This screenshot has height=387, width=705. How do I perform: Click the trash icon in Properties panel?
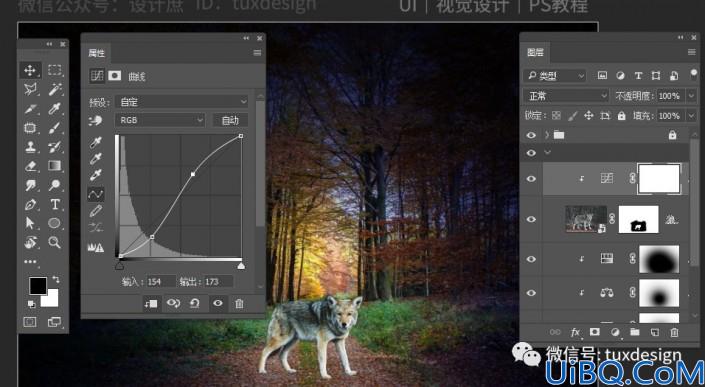pos(239,304)
